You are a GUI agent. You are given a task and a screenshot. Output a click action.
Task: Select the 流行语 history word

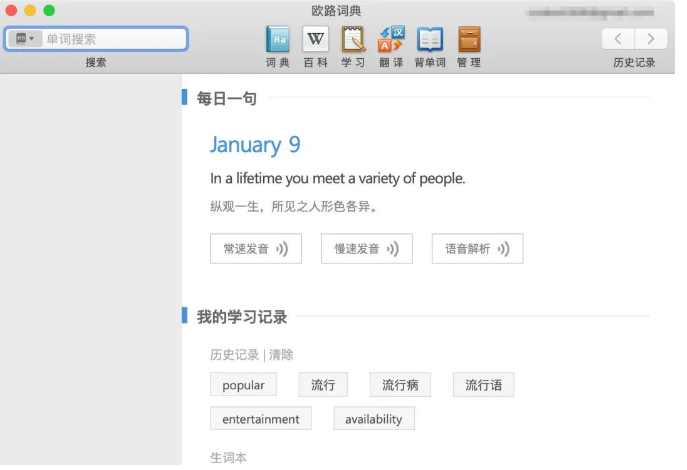[483, 385]
